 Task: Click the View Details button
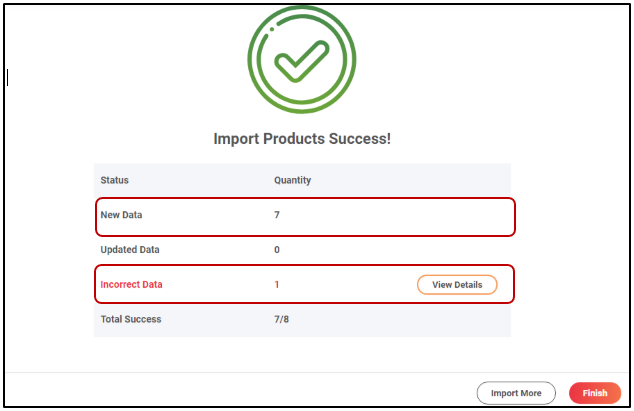click(457, 285)
